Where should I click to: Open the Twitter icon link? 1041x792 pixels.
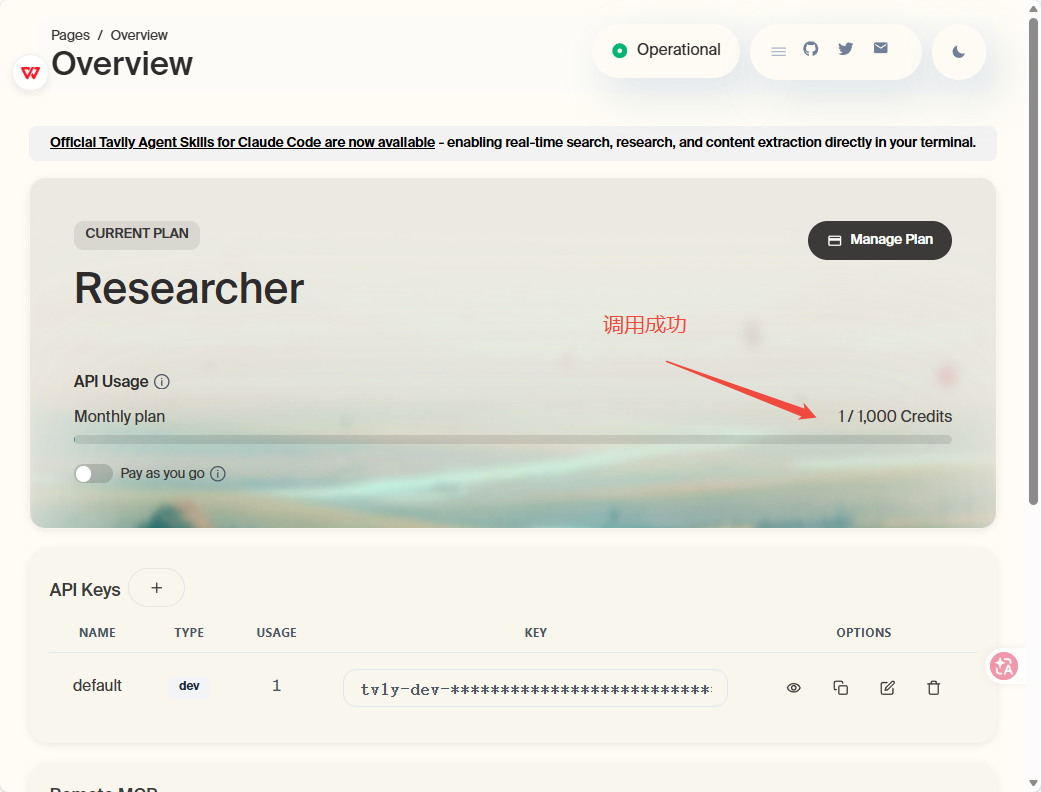tap(845, 48)
